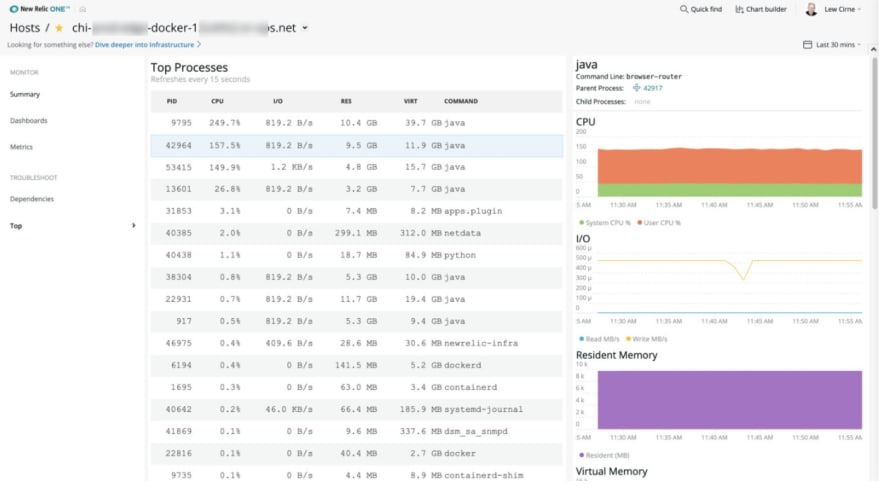Toggle Resident (MB) purple legend swatch

tap(581, 455)
